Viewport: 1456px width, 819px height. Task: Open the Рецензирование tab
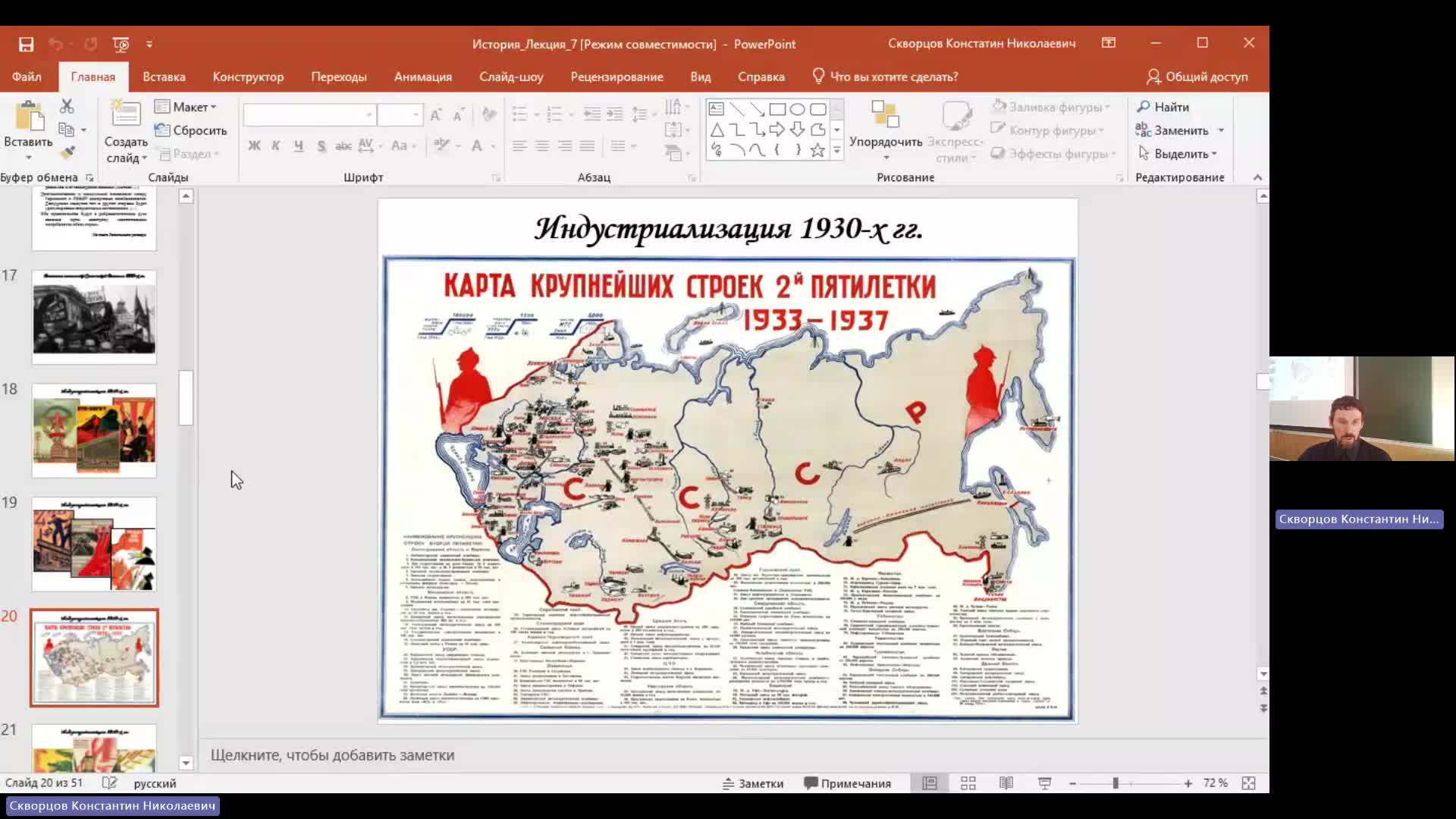point(617,77)
